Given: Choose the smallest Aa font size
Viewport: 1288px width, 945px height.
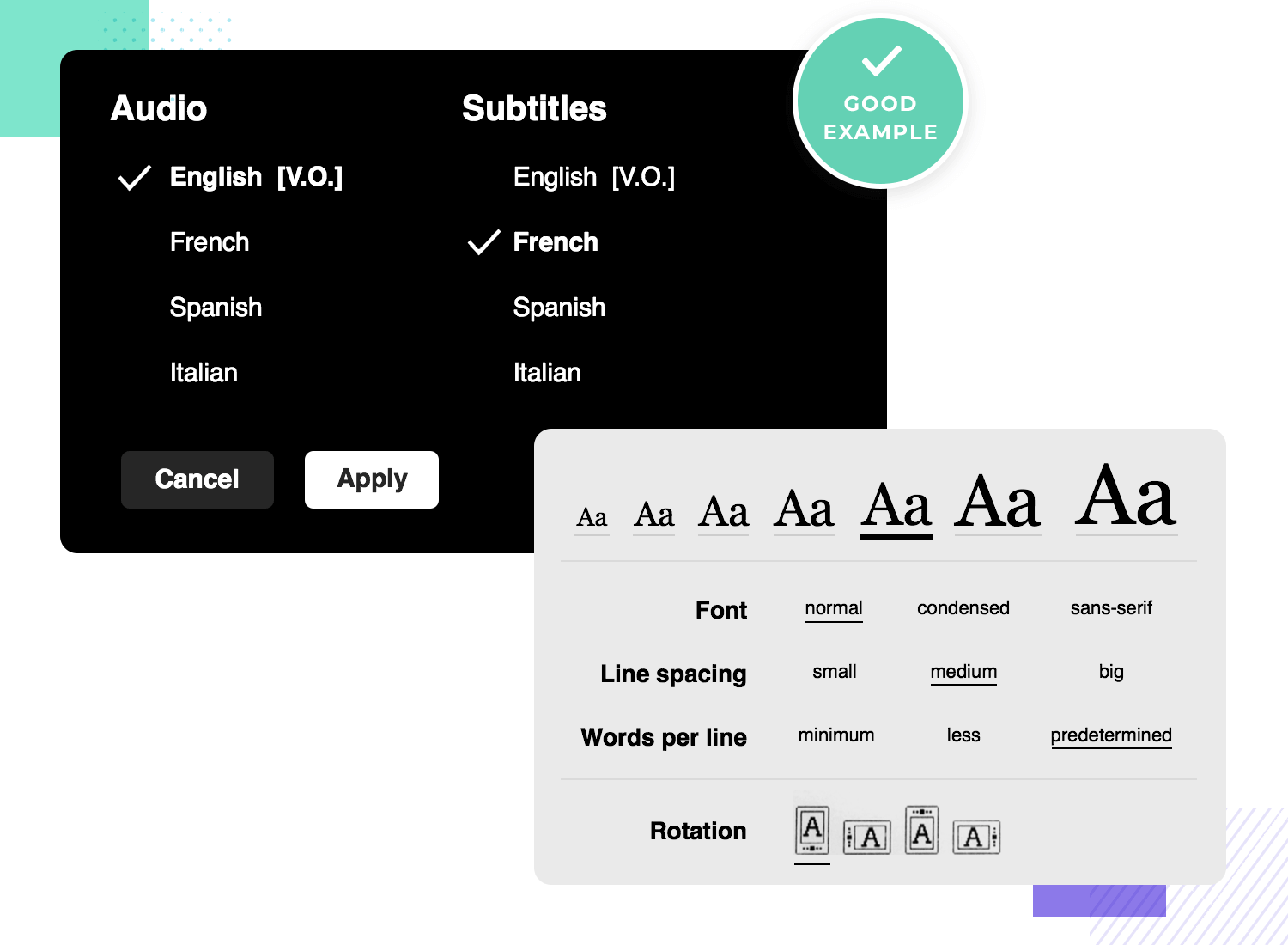Looking at the screenshot, I should (x=592, y=518).
